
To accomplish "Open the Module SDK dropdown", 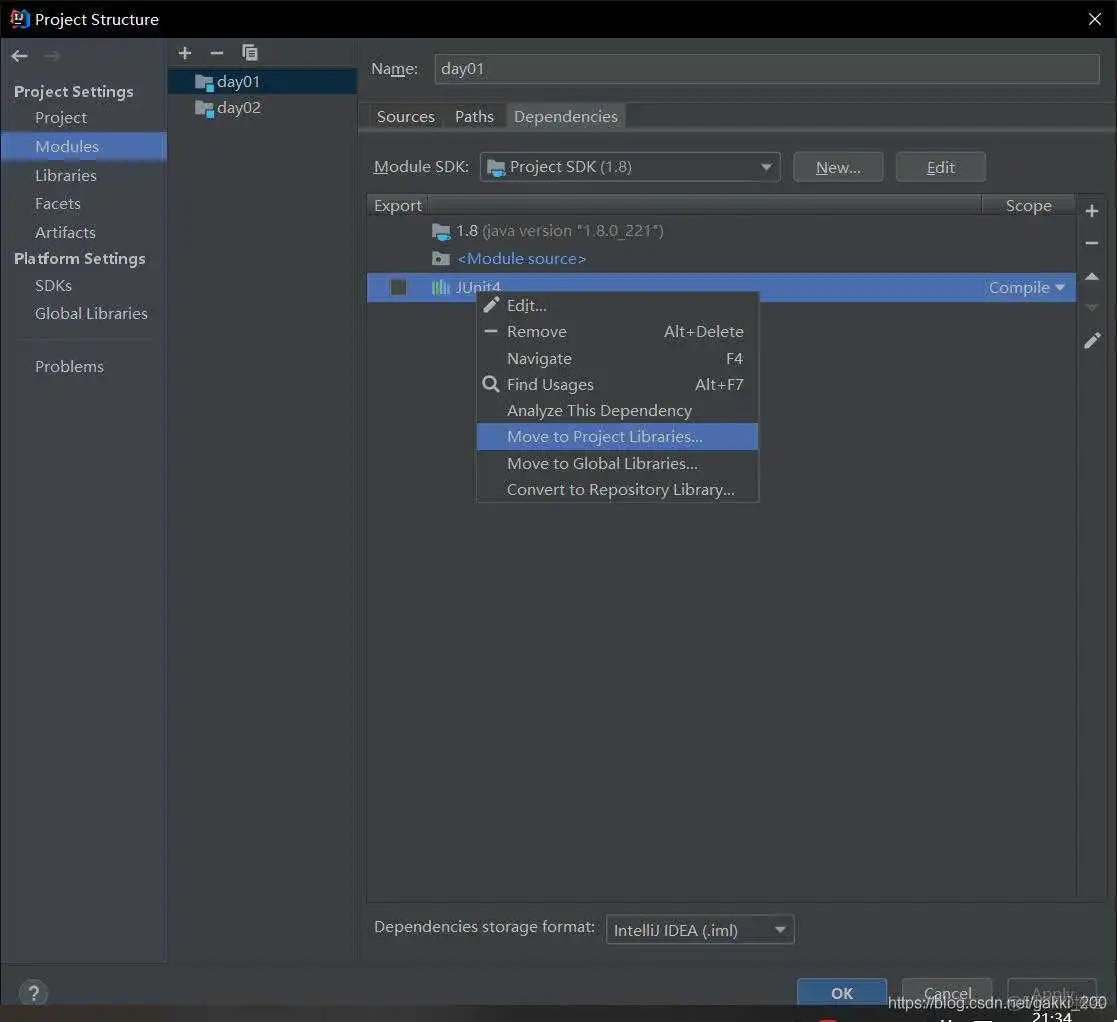I will click(766, 166).
